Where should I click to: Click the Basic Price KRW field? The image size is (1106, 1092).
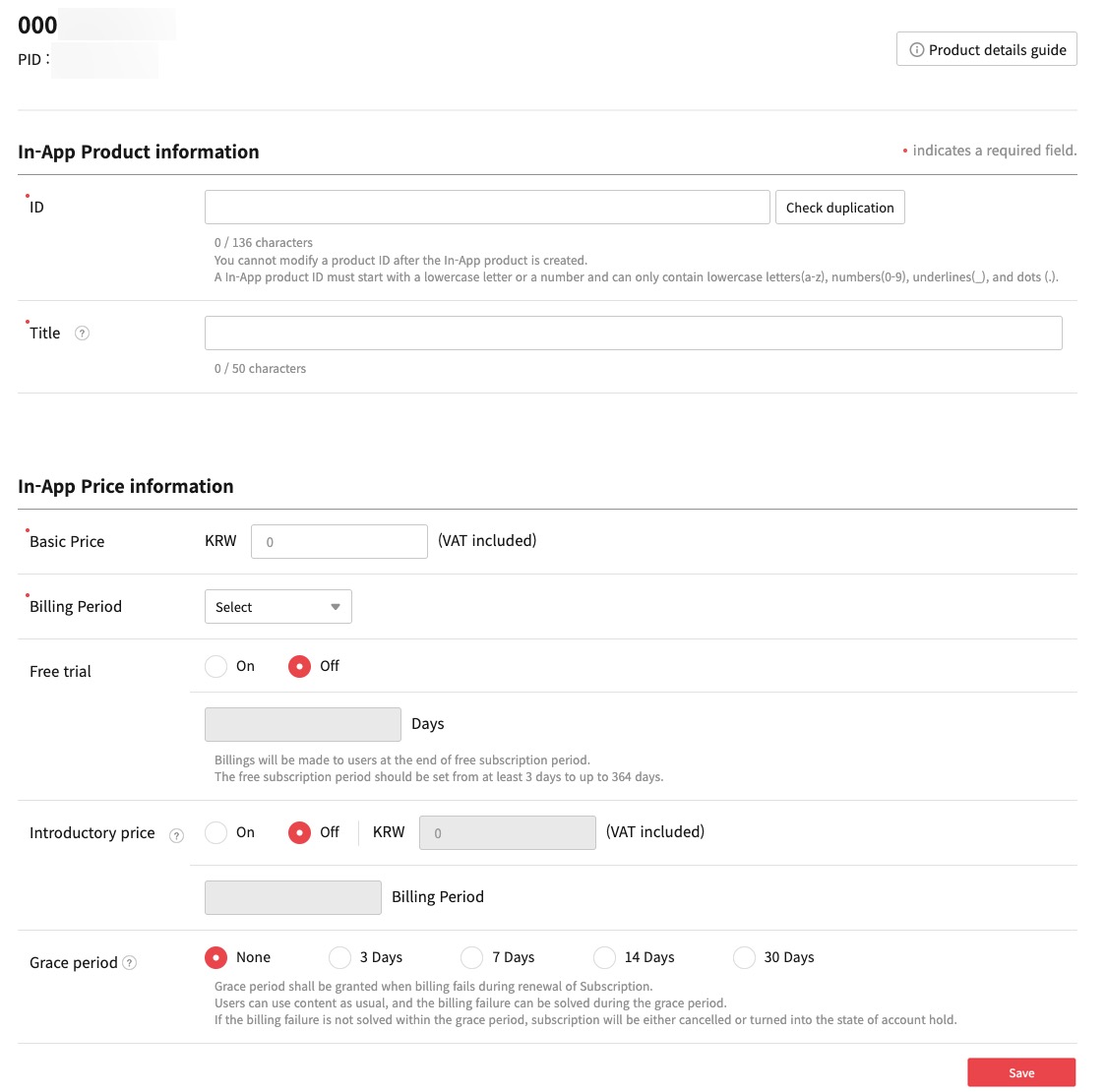(x=339, y=542)
